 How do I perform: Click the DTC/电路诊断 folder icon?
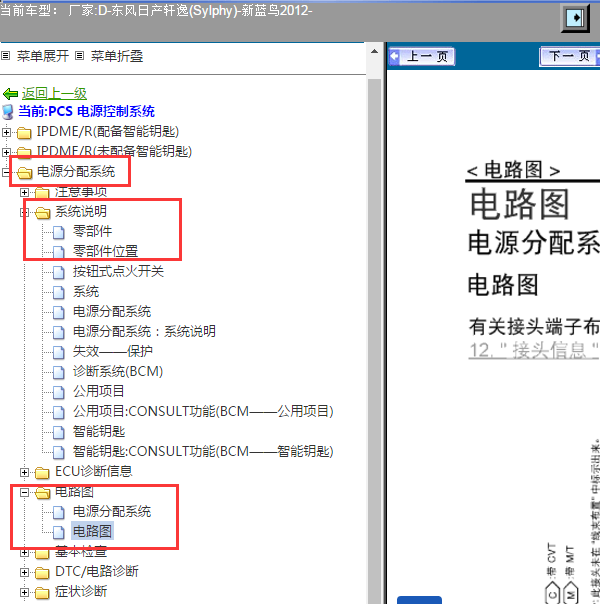point(42,573)
